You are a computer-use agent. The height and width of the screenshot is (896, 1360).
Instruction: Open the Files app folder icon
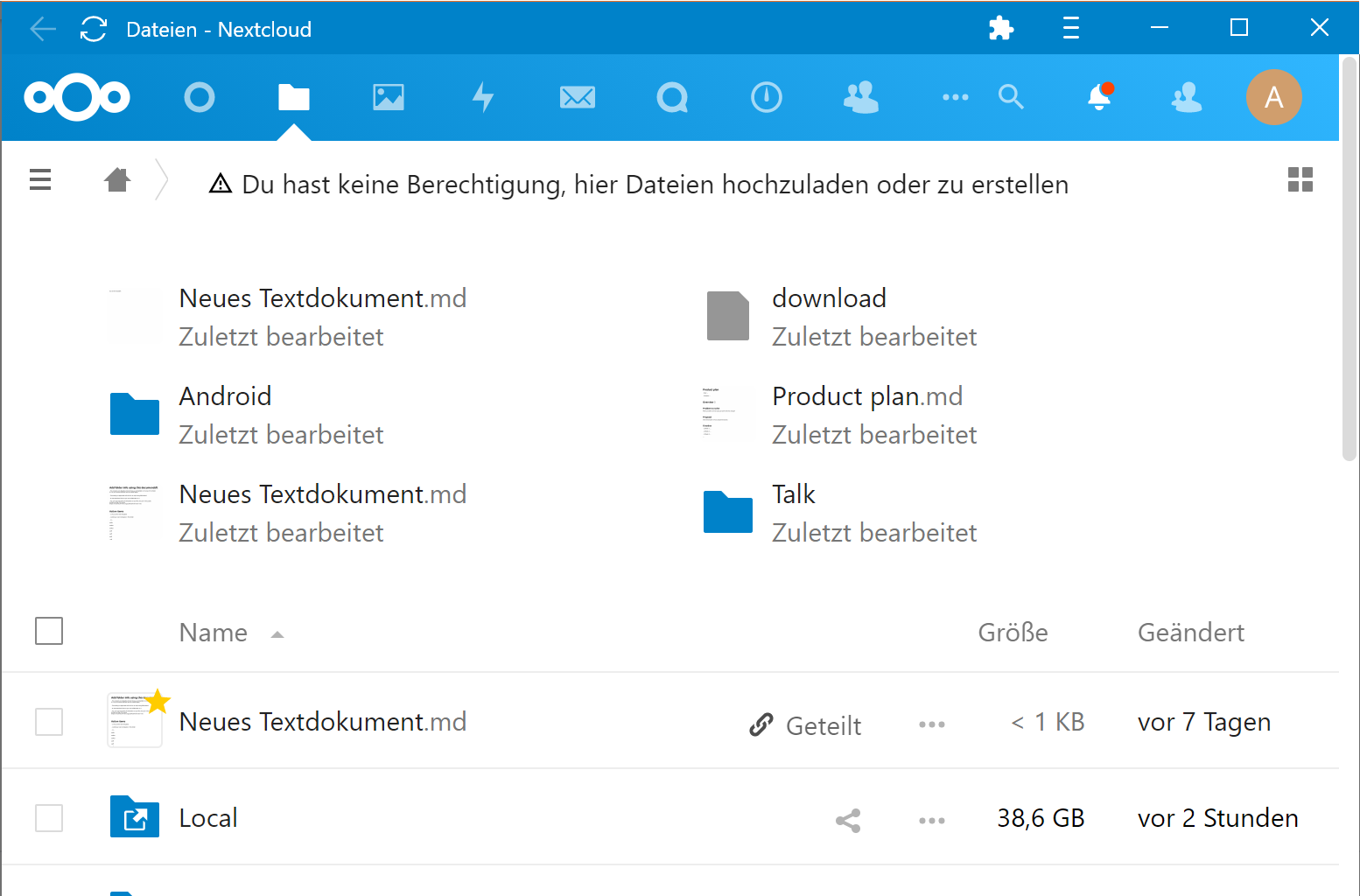pyautogui.click(x=294, y=97)
